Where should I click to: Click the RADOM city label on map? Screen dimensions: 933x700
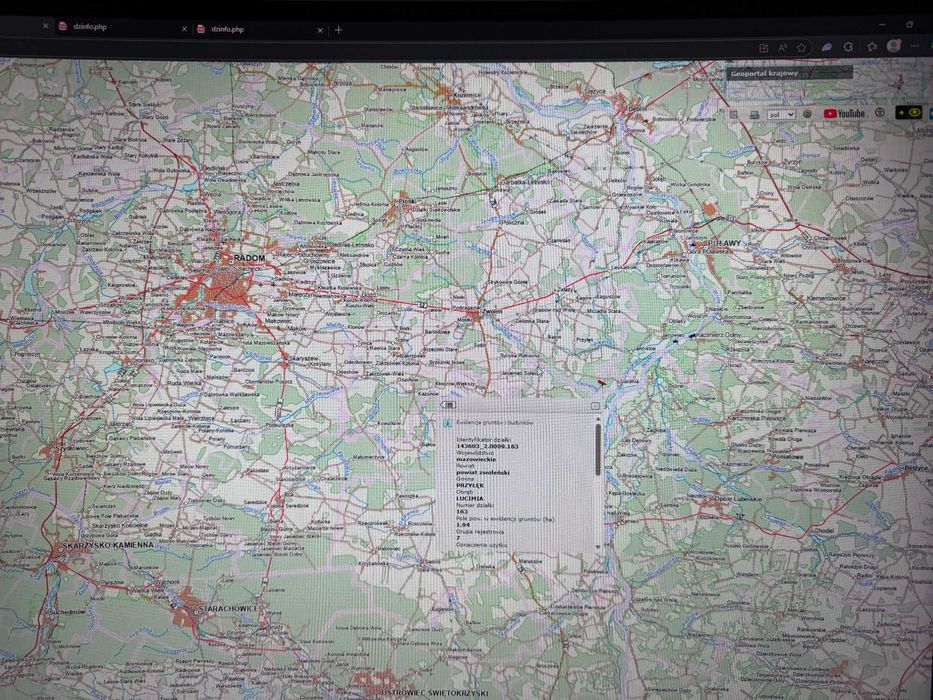tap(249, 258)
